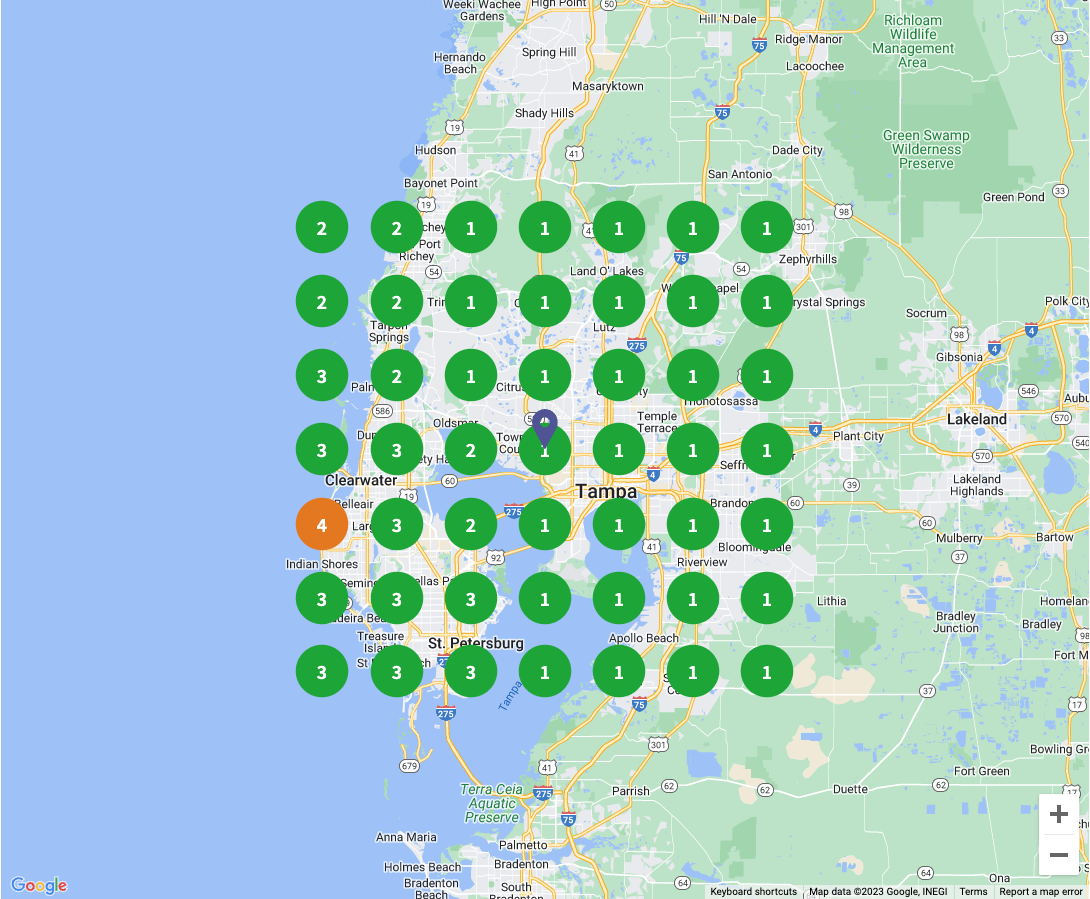The height and width of the screenshot is (899, 1090).
Task: Zoom out with the minus button
Action: [1059, 855]
